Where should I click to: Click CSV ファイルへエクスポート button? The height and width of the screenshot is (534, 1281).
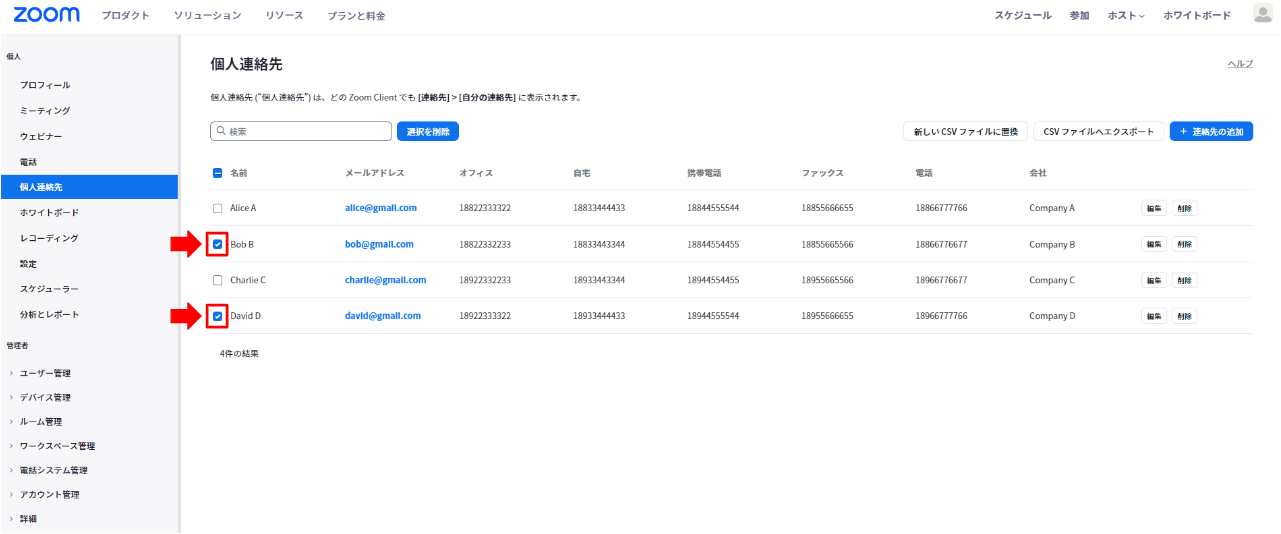(x=1099, y=132)
